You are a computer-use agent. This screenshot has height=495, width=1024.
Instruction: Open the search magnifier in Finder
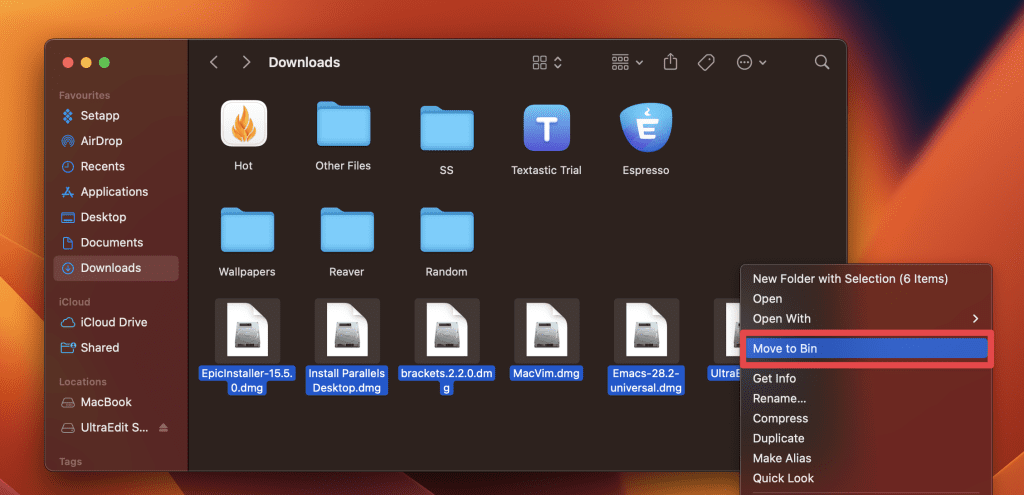(822, 62)
